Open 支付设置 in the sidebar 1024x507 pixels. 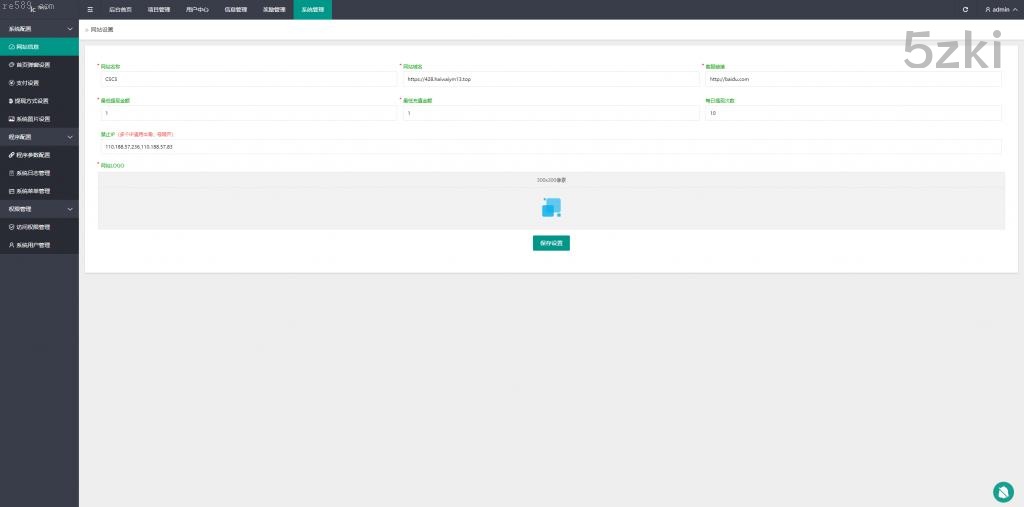28,83
